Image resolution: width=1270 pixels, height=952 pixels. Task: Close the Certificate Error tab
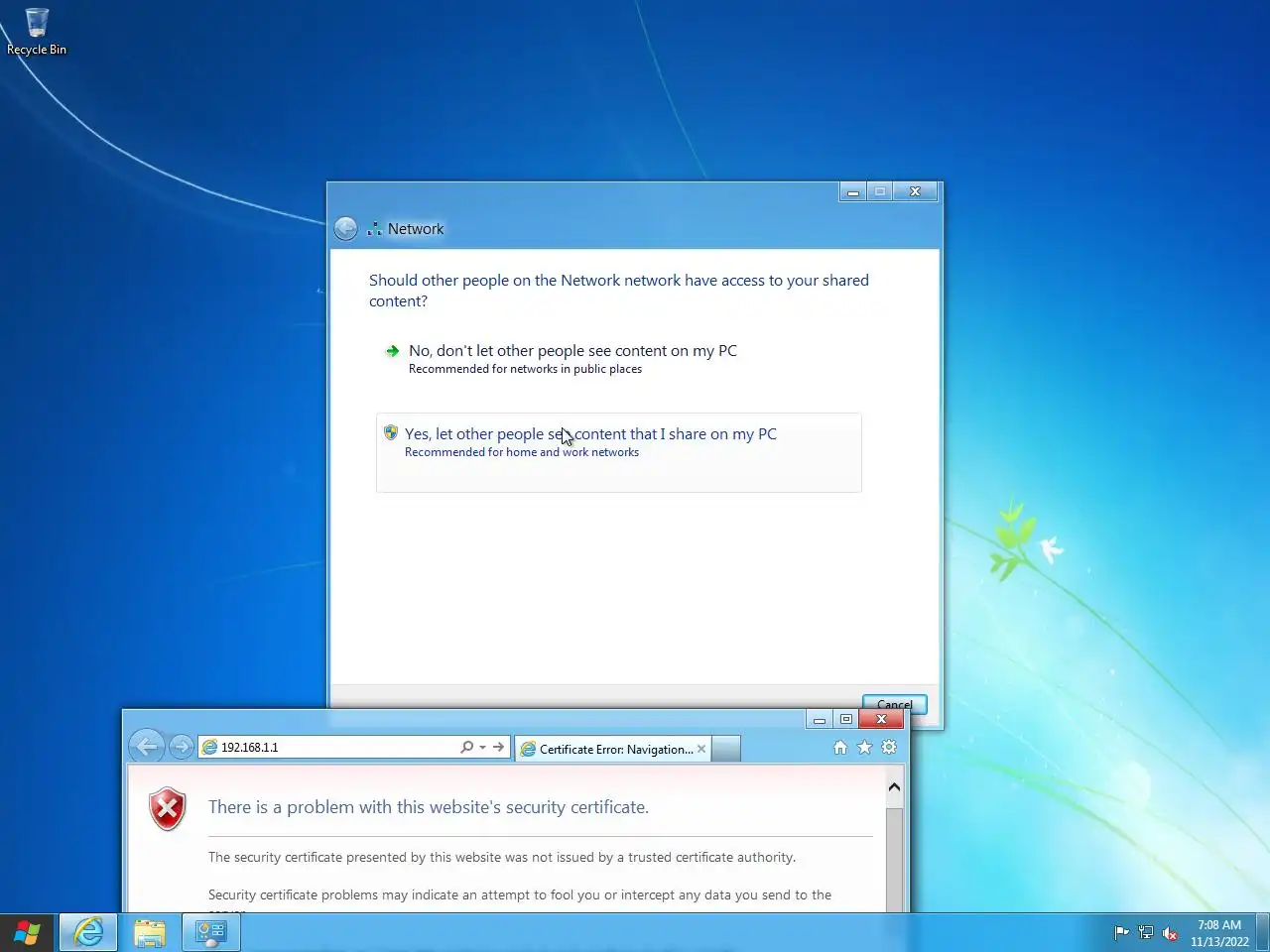701,749
